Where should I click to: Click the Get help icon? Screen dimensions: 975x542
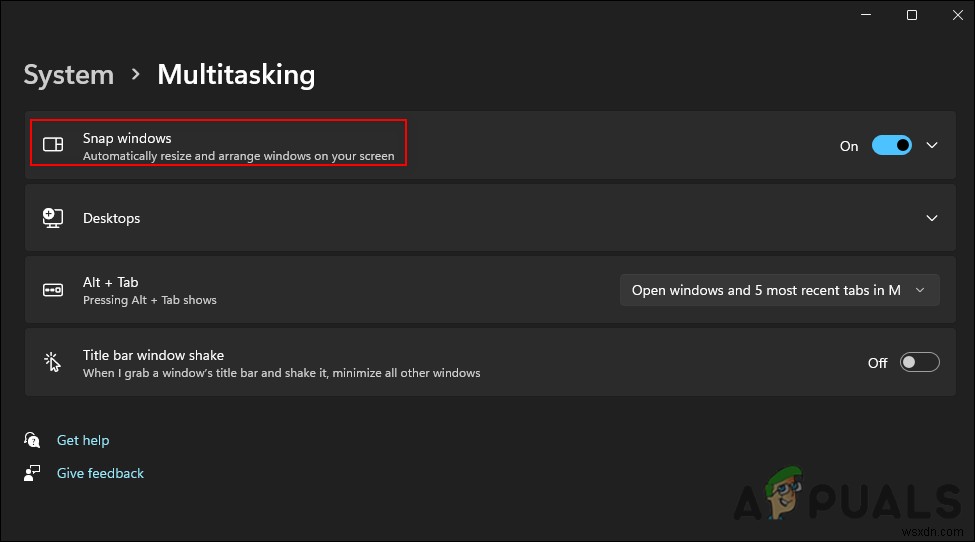33,440
